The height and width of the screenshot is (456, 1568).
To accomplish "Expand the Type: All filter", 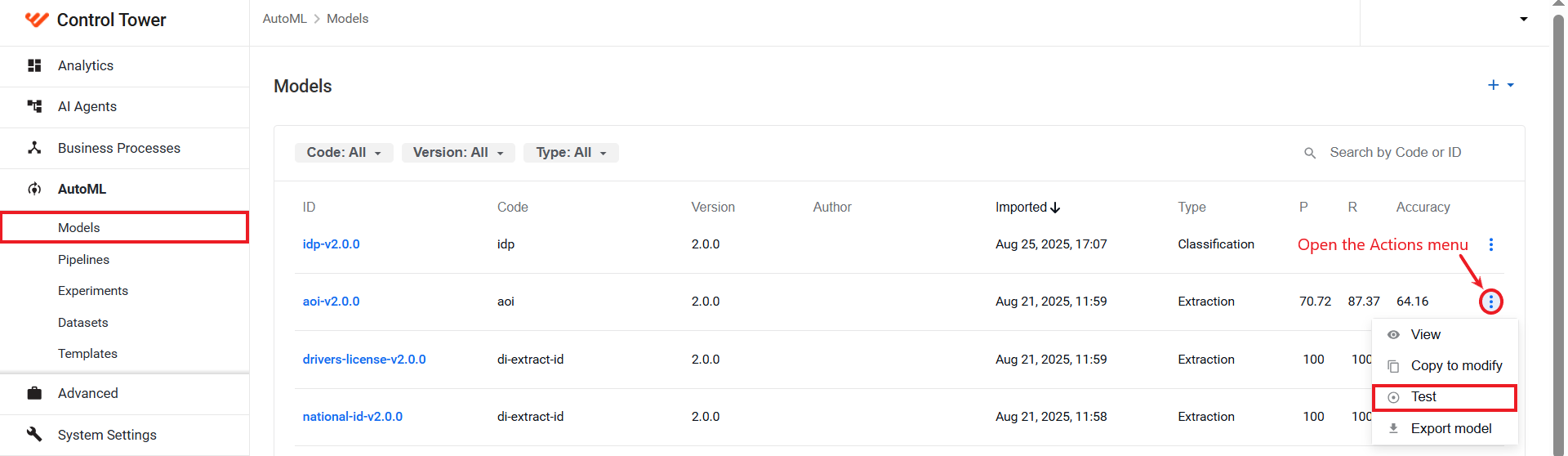I will (572, 153).
